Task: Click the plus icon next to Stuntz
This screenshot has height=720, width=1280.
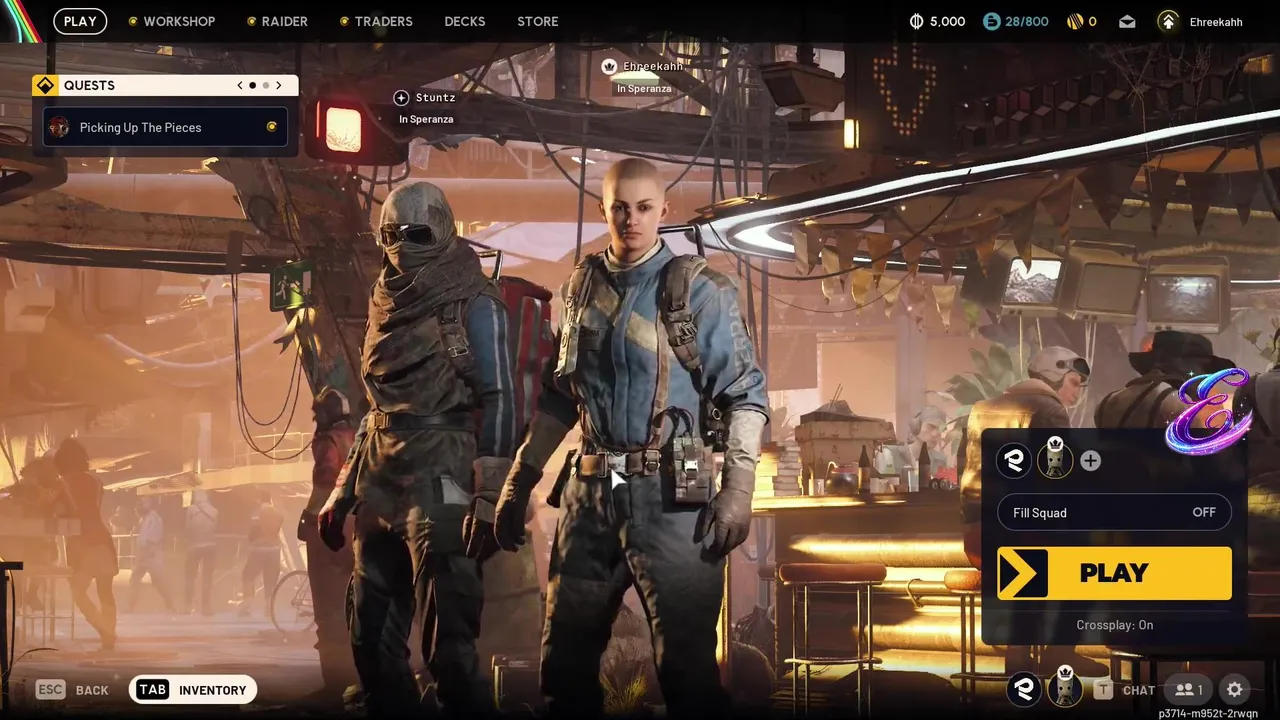Action: tap(401, 97)
